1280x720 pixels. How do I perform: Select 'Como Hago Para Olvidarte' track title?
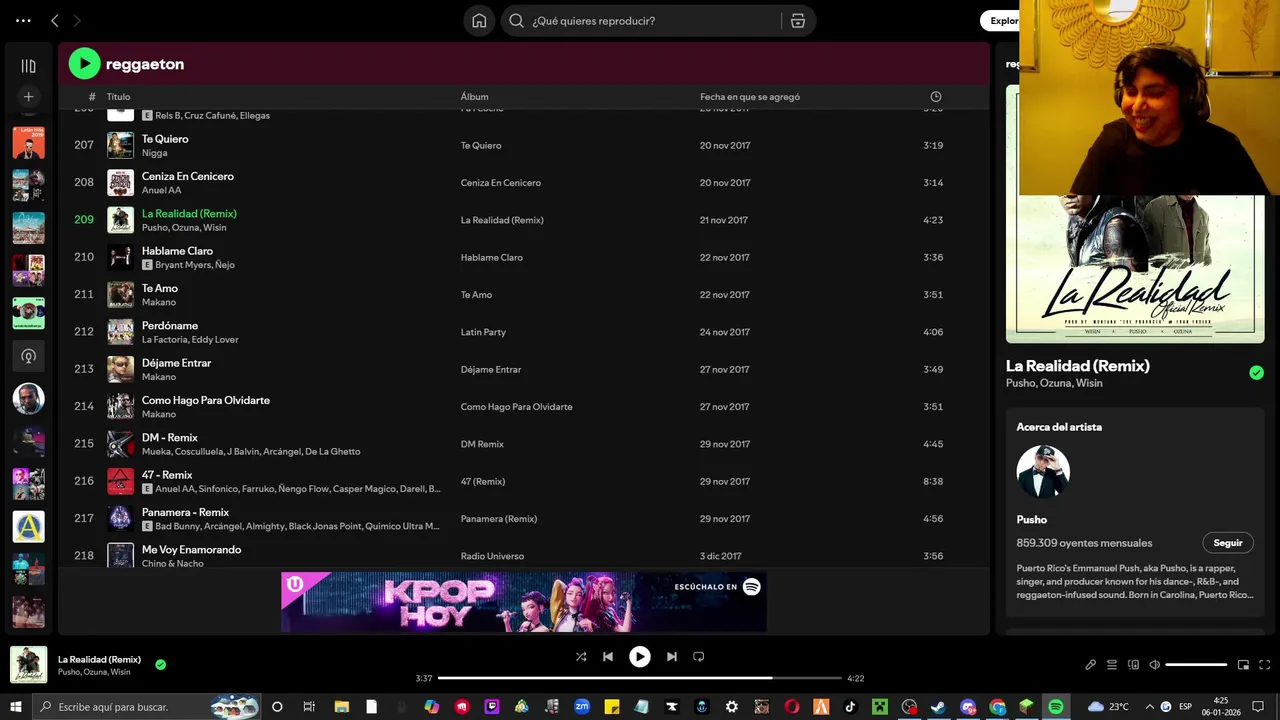(206, 400)
